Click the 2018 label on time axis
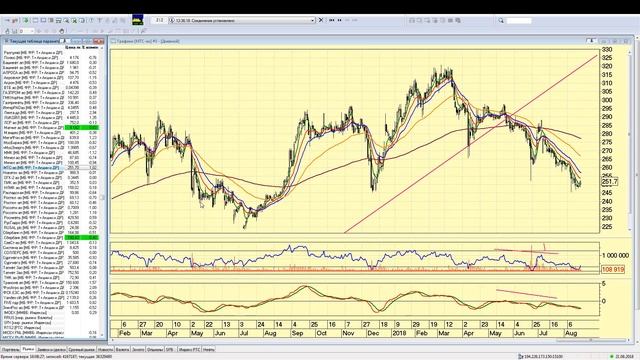 [x=398, y=333]
